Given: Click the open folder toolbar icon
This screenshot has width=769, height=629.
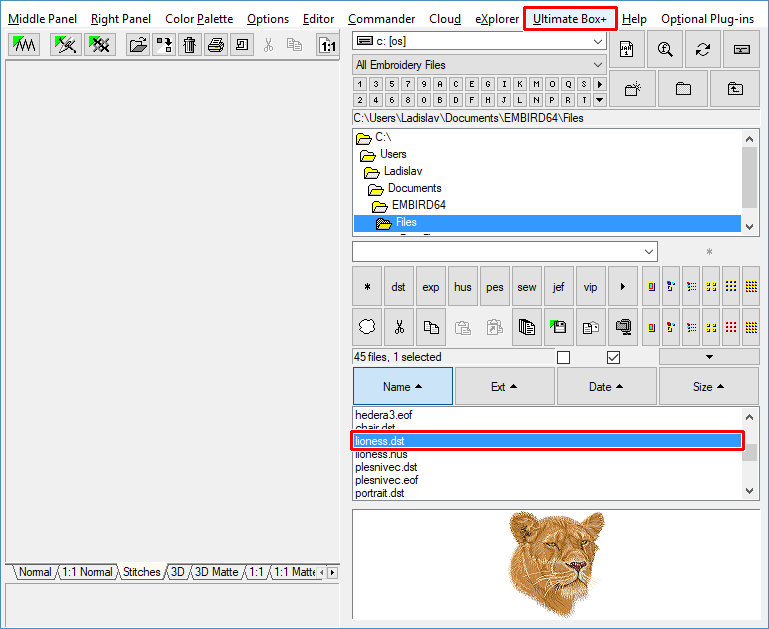Looking at the screenshot, I should tap(138, 45).
